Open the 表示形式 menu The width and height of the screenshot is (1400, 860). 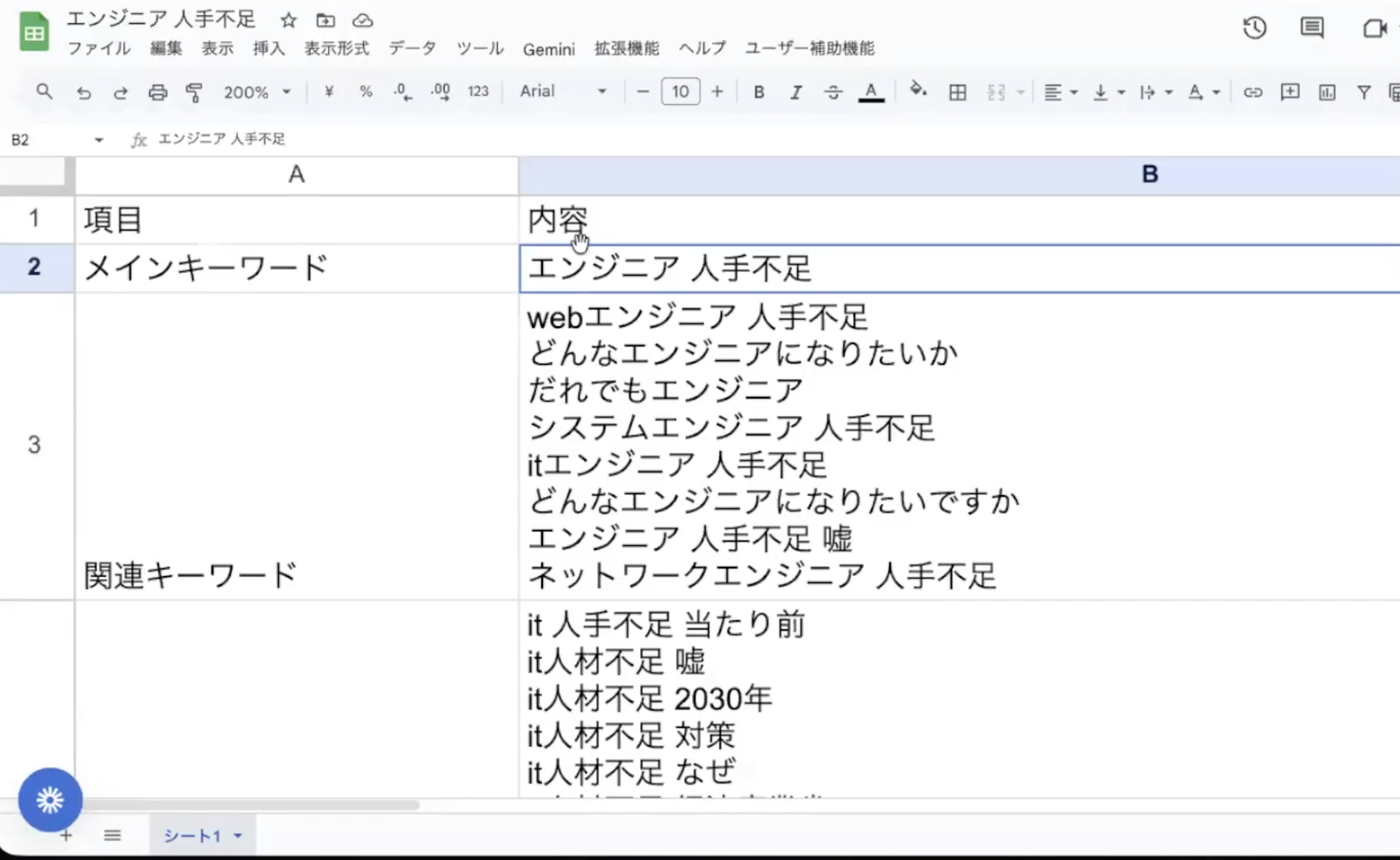pos(336,48)
